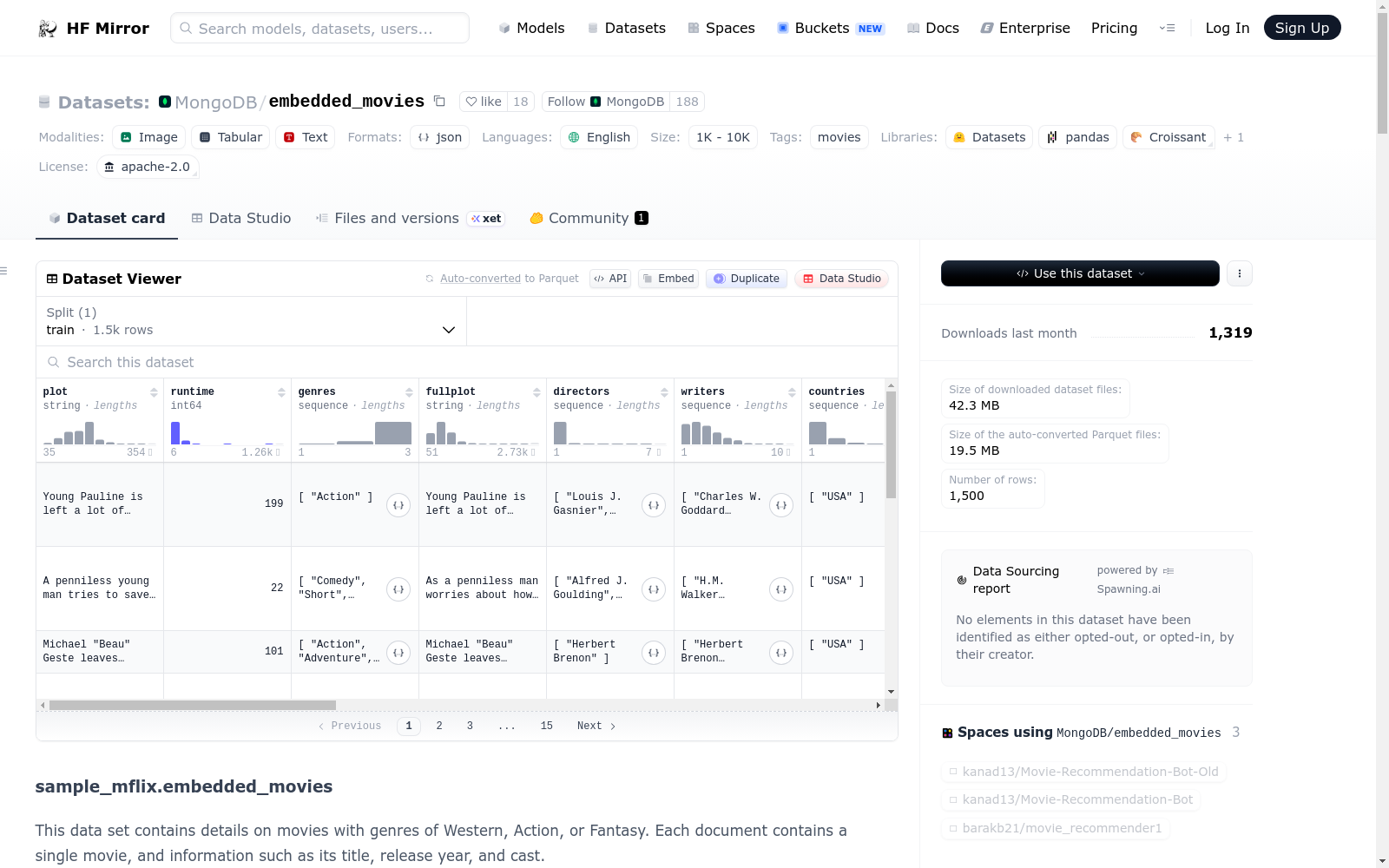Open Models in the top navigation
The height and width of the screenshot is (868, 1389).
(x=531, y=28)
